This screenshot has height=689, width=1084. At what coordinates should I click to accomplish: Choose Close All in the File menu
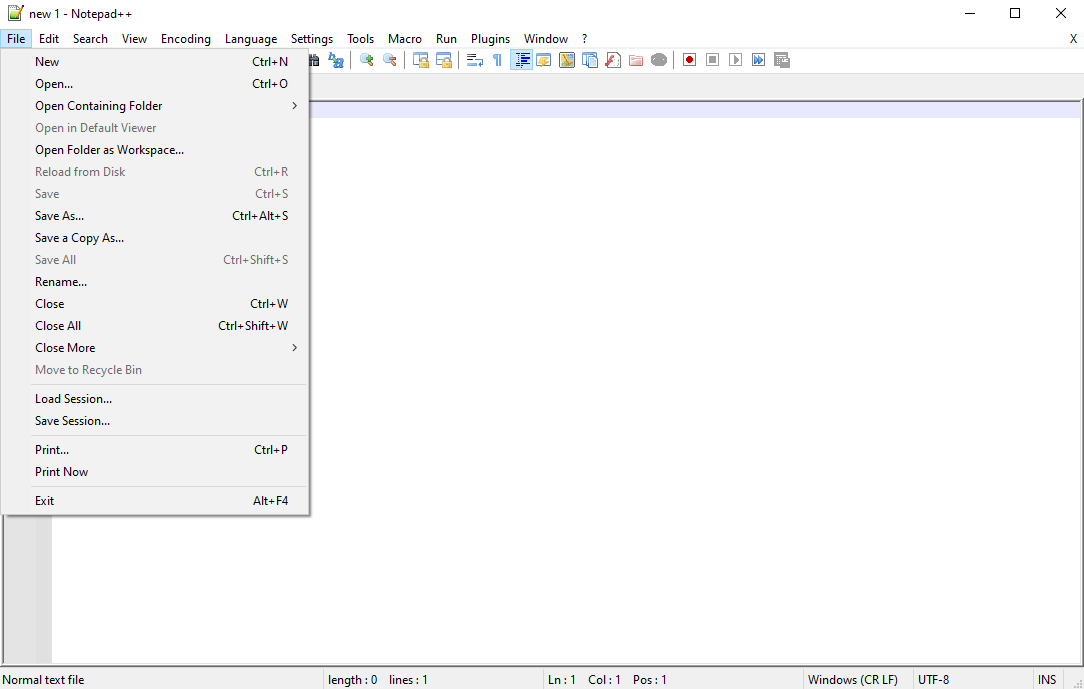point(155,325)
